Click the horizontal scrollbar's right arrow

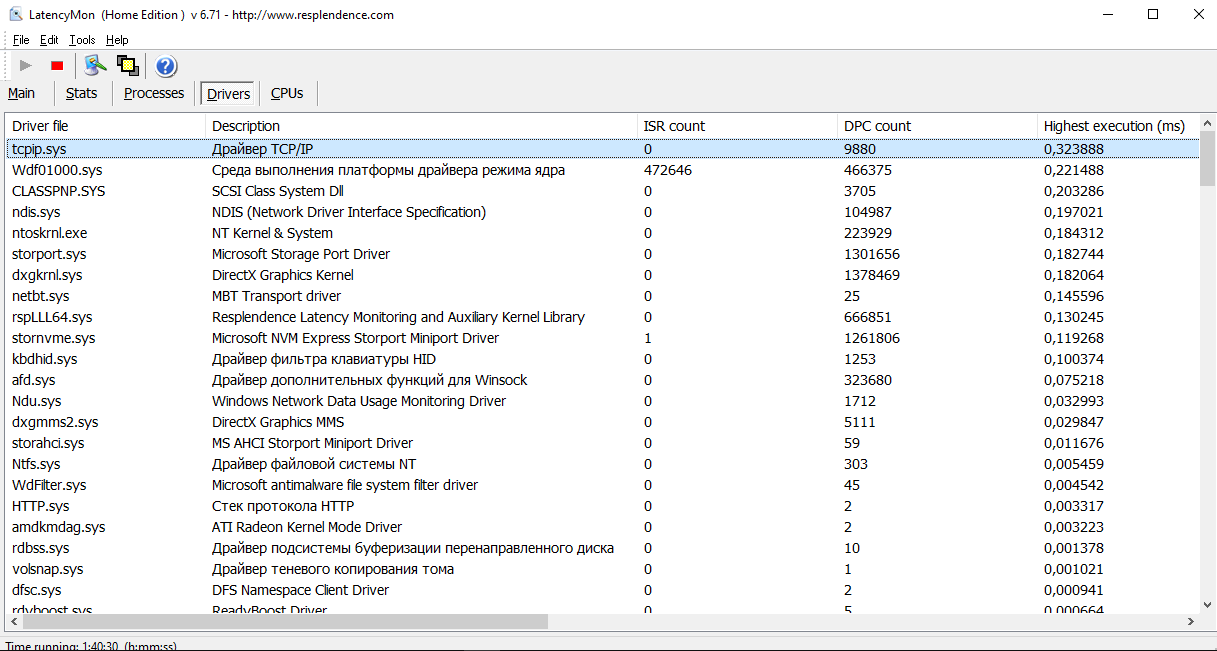(1191, 621)
